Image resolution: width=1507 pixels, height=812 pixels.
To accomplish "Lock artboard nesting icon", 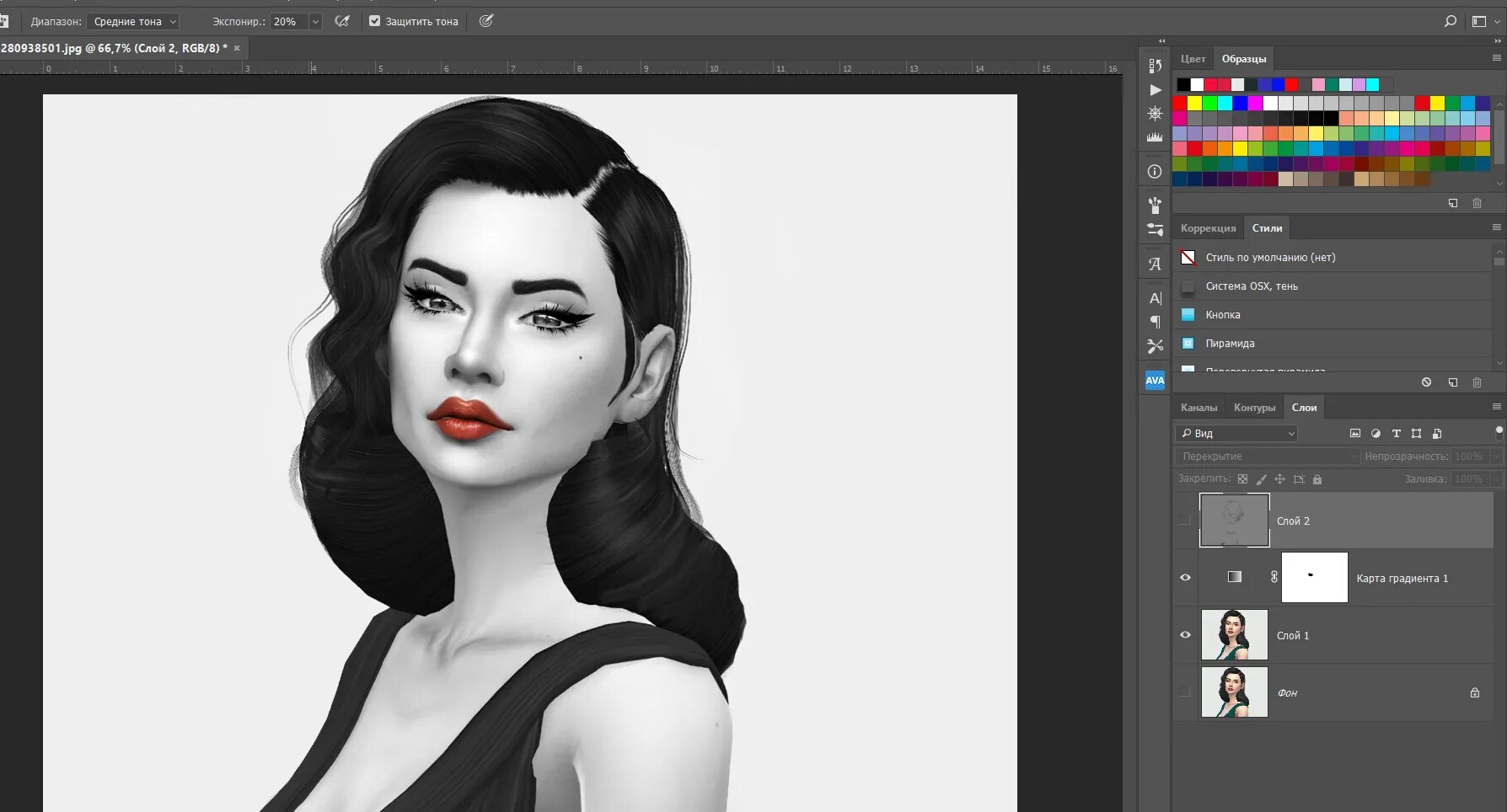I will (x=1299, y=479).
